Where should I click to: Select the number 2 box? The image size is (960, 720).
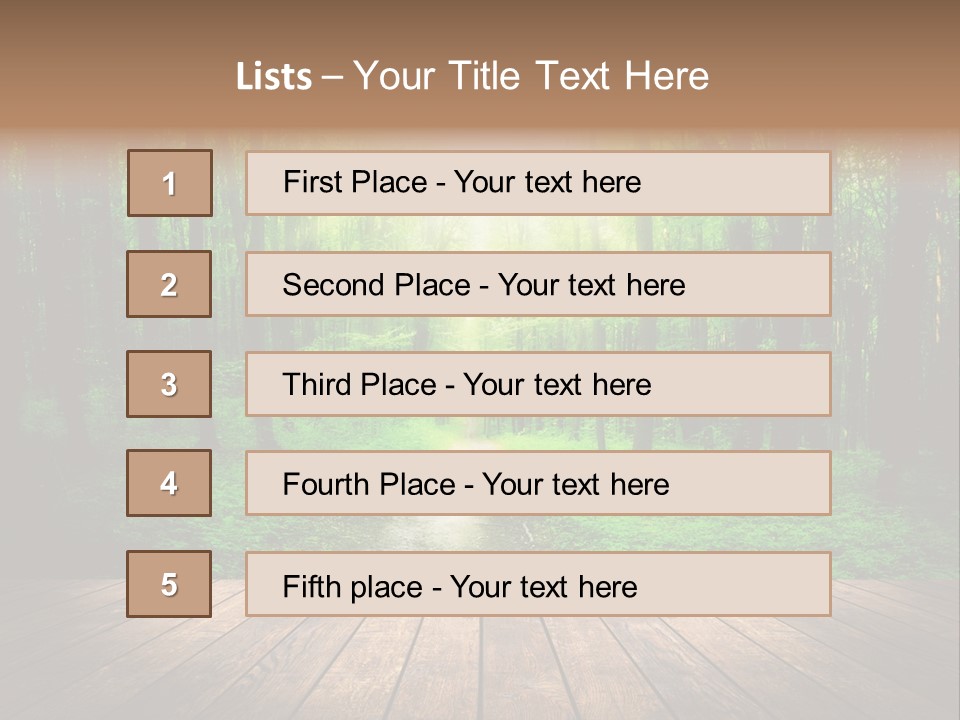pos(169,284)
